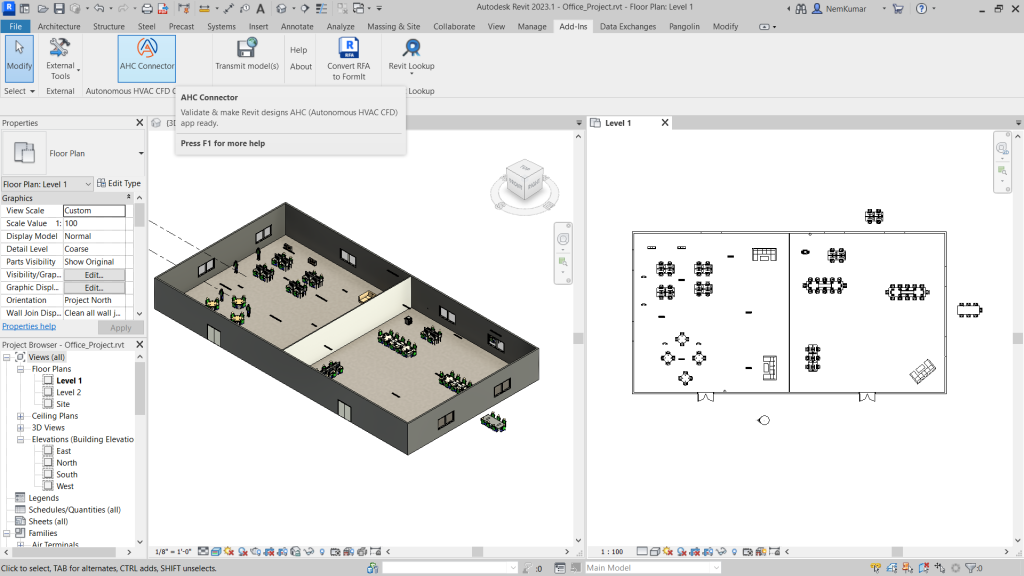Screen dimensions: 1024x576
Task: Expand the Ceiling Plans tree node
Action: 20,416
